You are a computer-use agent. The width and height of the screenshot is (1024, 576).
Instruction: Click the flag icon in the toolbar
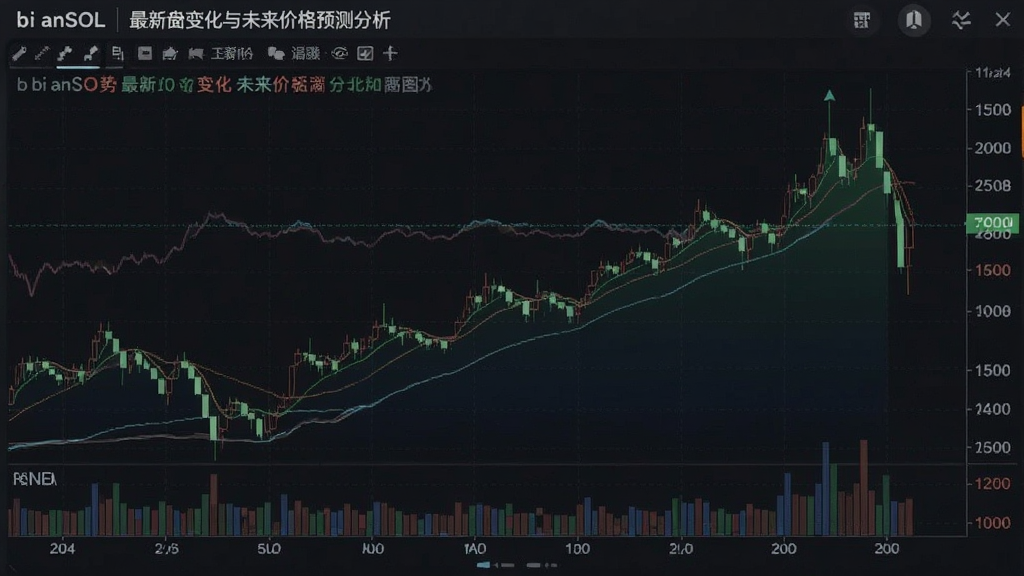coord(195,54)
